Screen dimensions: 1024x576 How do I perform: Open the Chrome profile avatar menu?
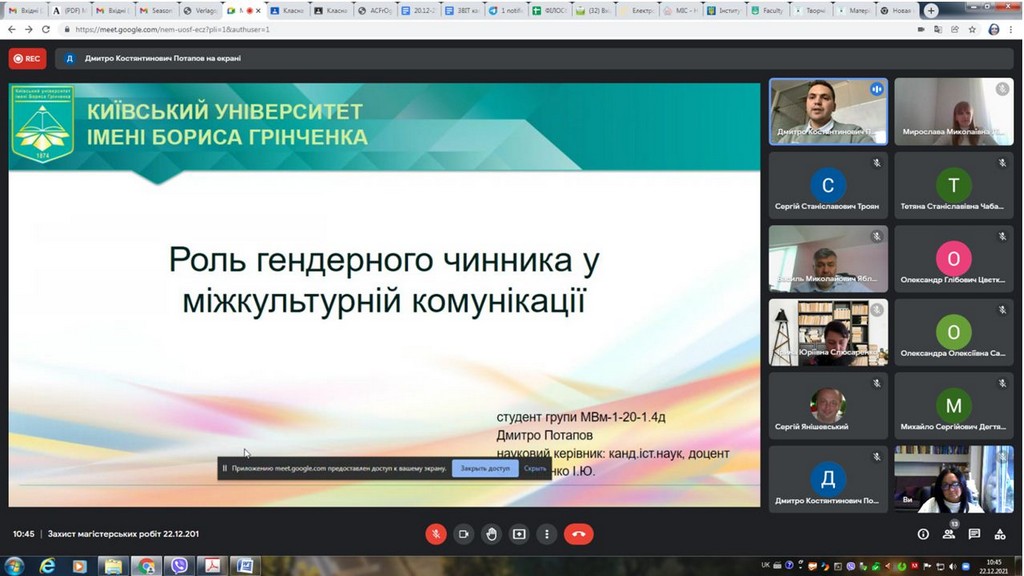[993, 30]
